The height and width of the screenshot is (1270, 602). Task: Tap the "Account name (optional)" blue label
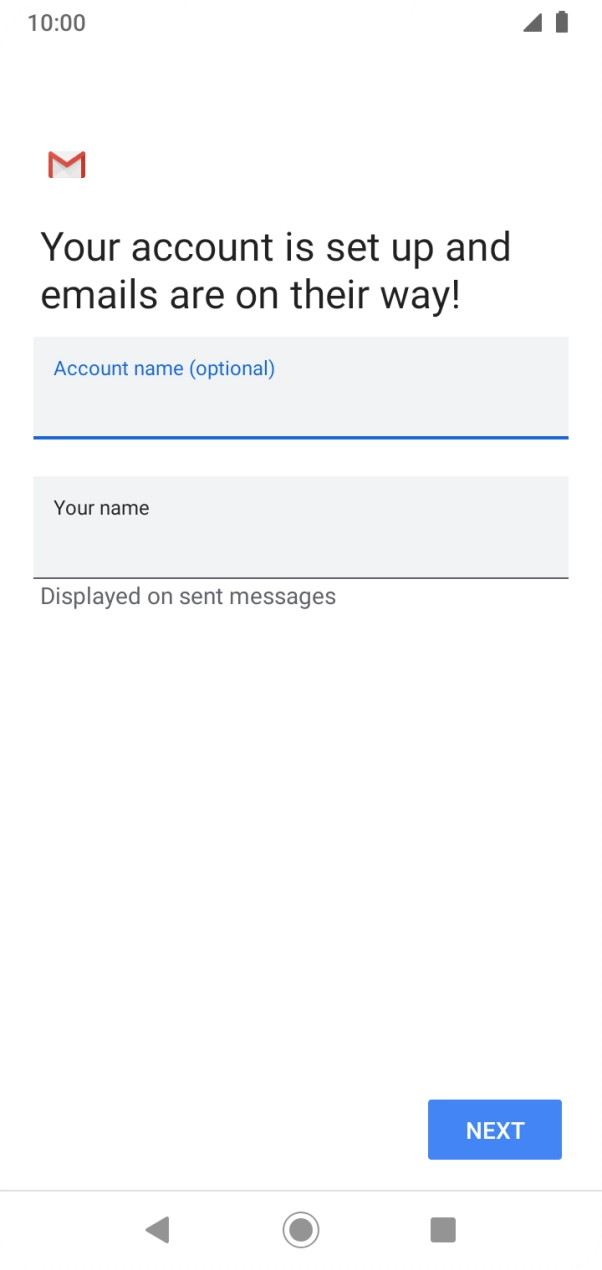point(164,368)
